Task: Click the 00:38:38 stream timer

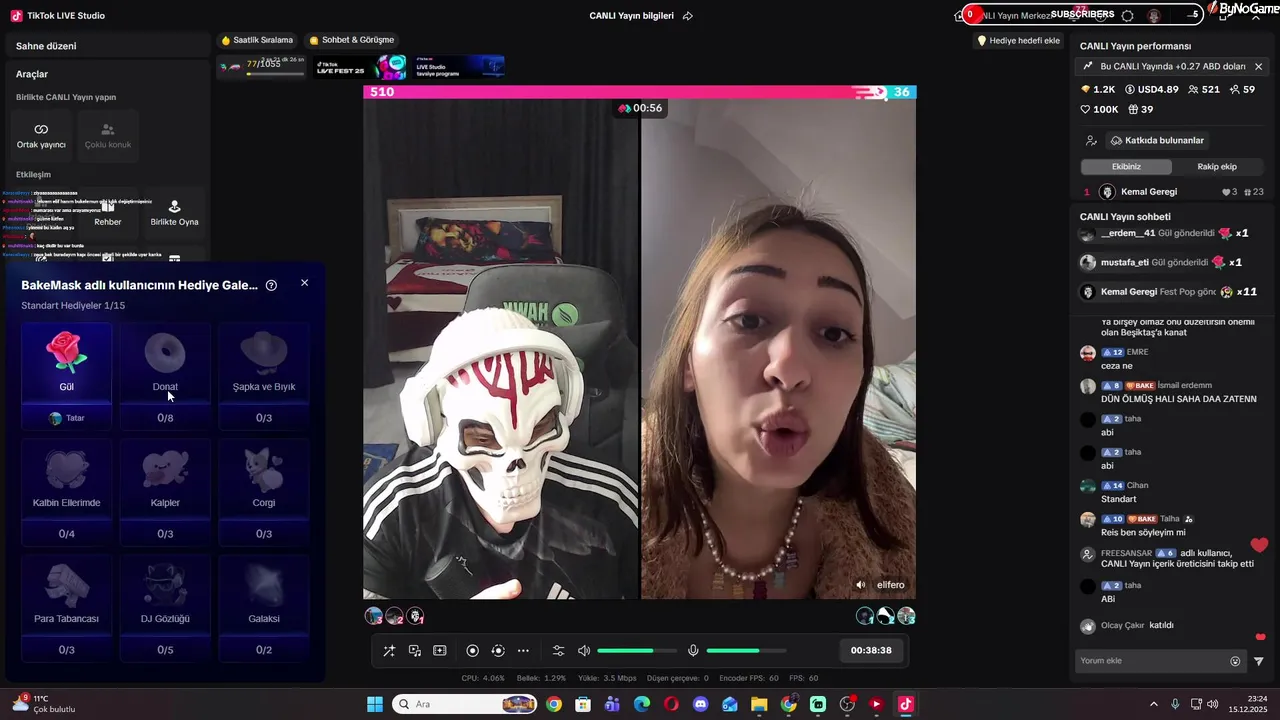Action: pos(871,650)
